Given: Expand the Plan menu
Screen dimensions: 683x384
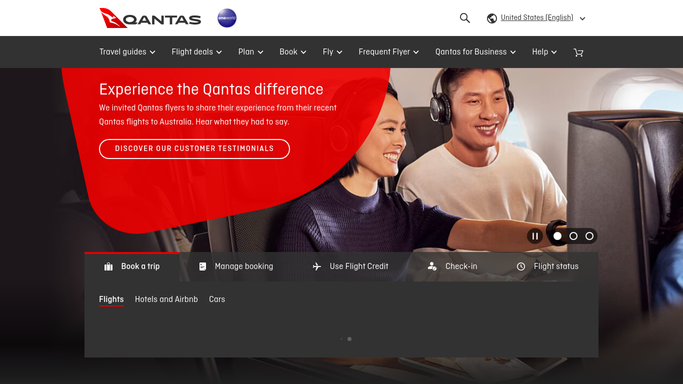Looking at the screenshot, I should click(250, 52).
